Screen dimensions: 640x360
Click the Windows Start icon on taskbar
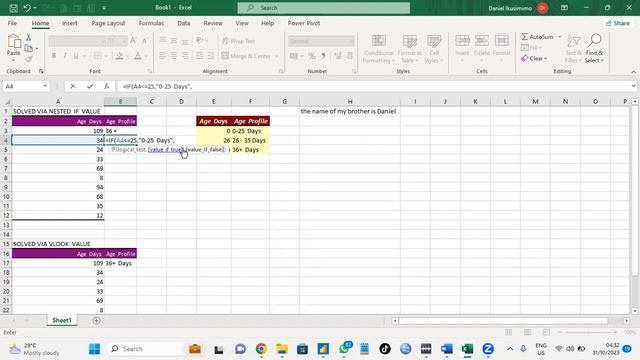[x=94, y=349]
